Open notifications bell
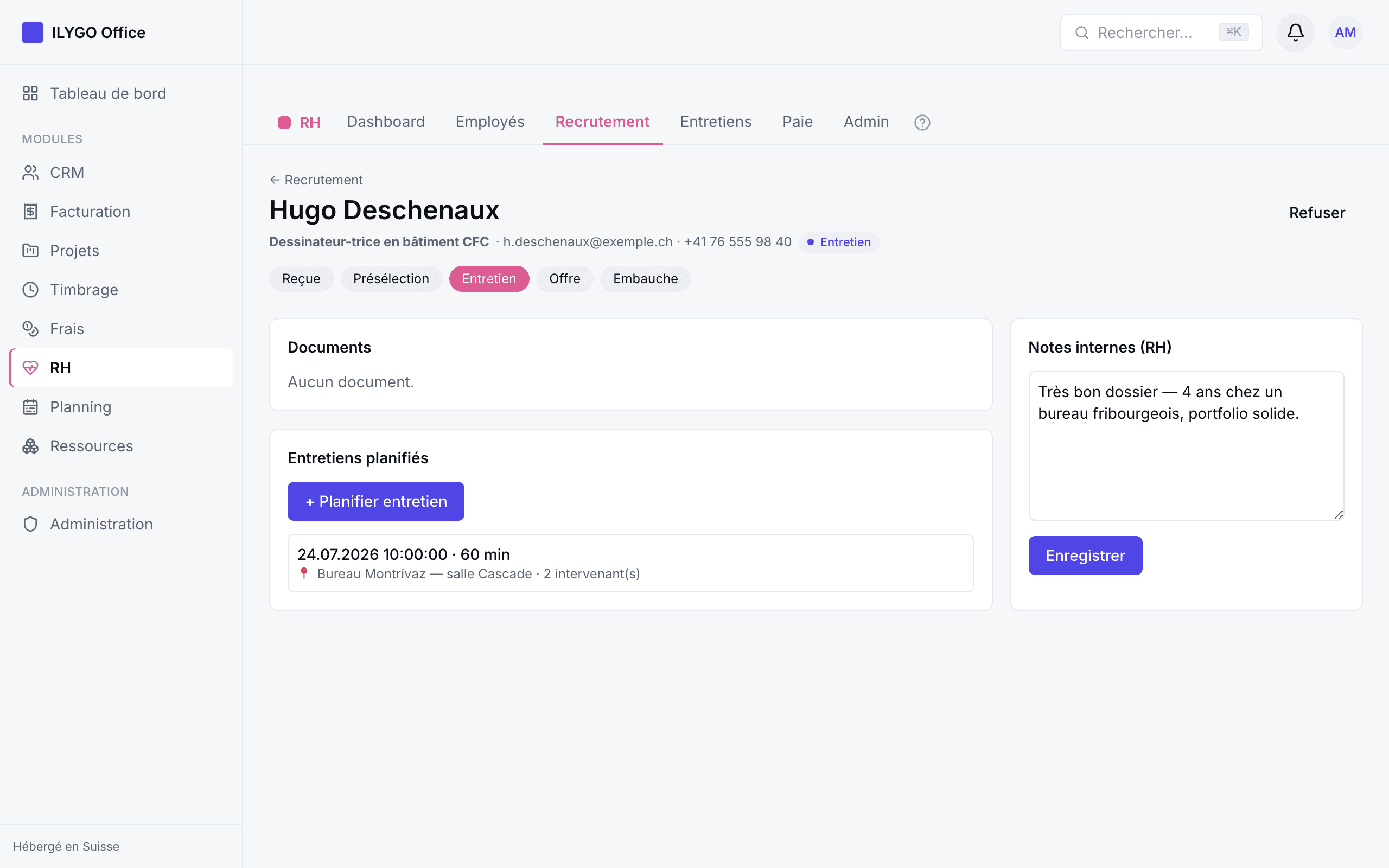 point(1296,32)
